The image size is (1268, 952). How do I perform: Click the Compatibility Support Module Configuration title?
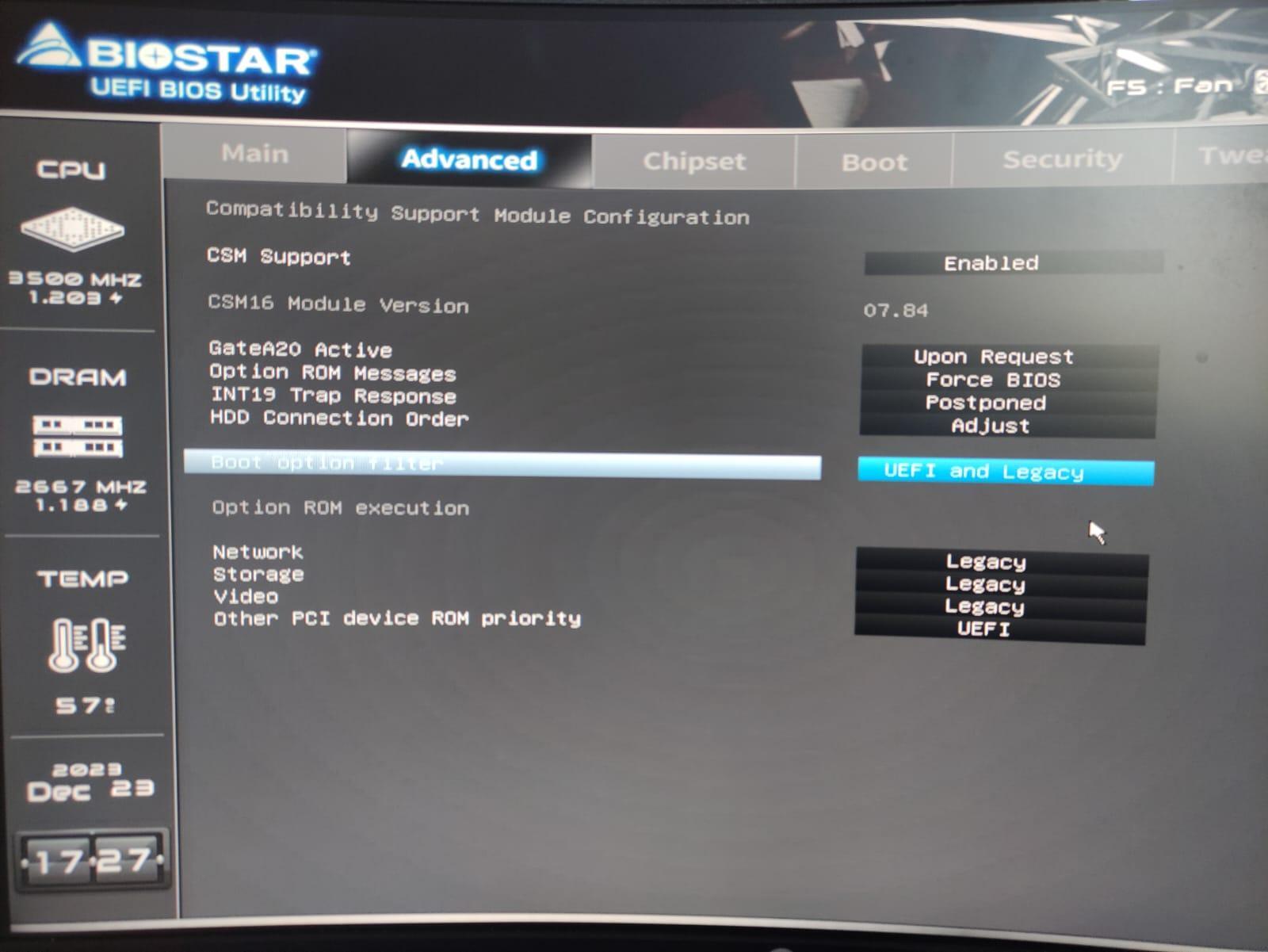point(478,214)
